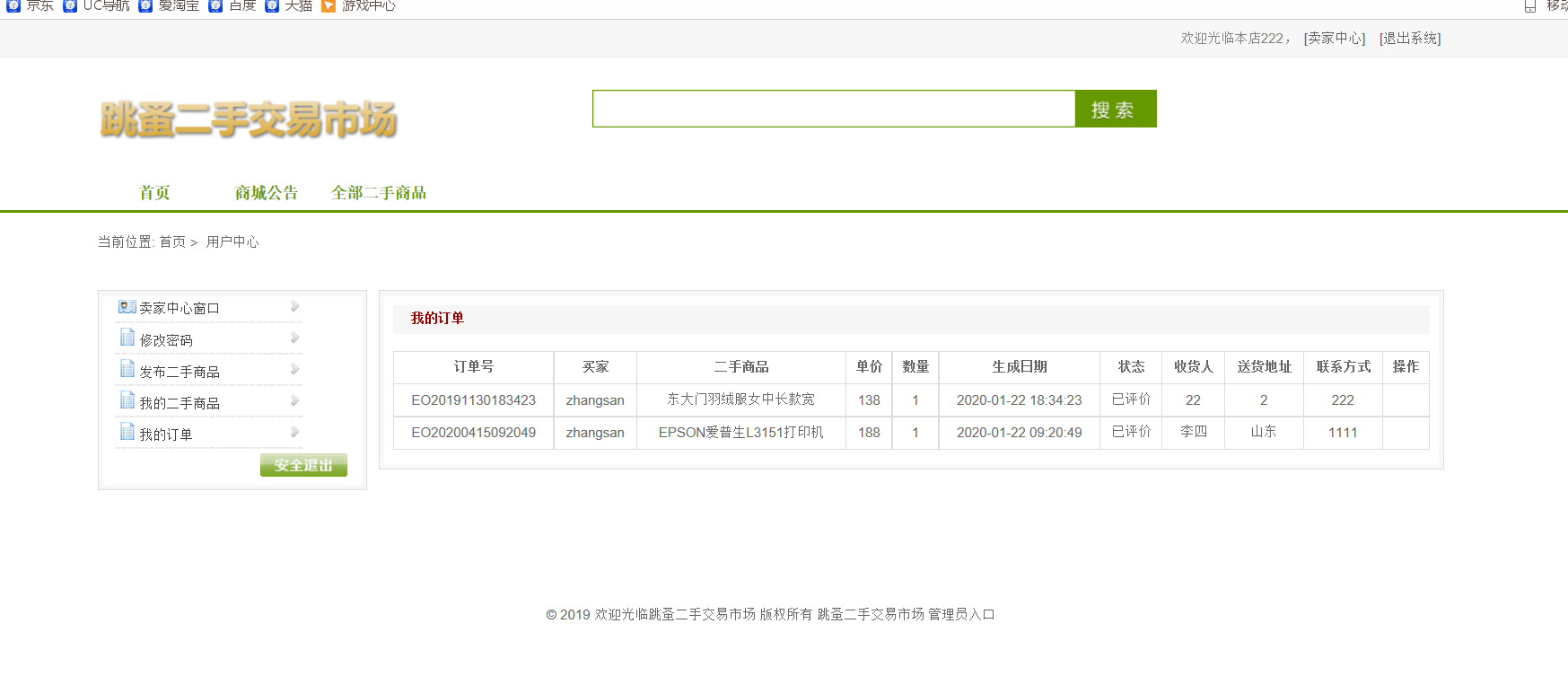The height and width of the screenshot is (676, 1568).
Task: Go to the 首页 navigation tab
Action: (154, 193)
